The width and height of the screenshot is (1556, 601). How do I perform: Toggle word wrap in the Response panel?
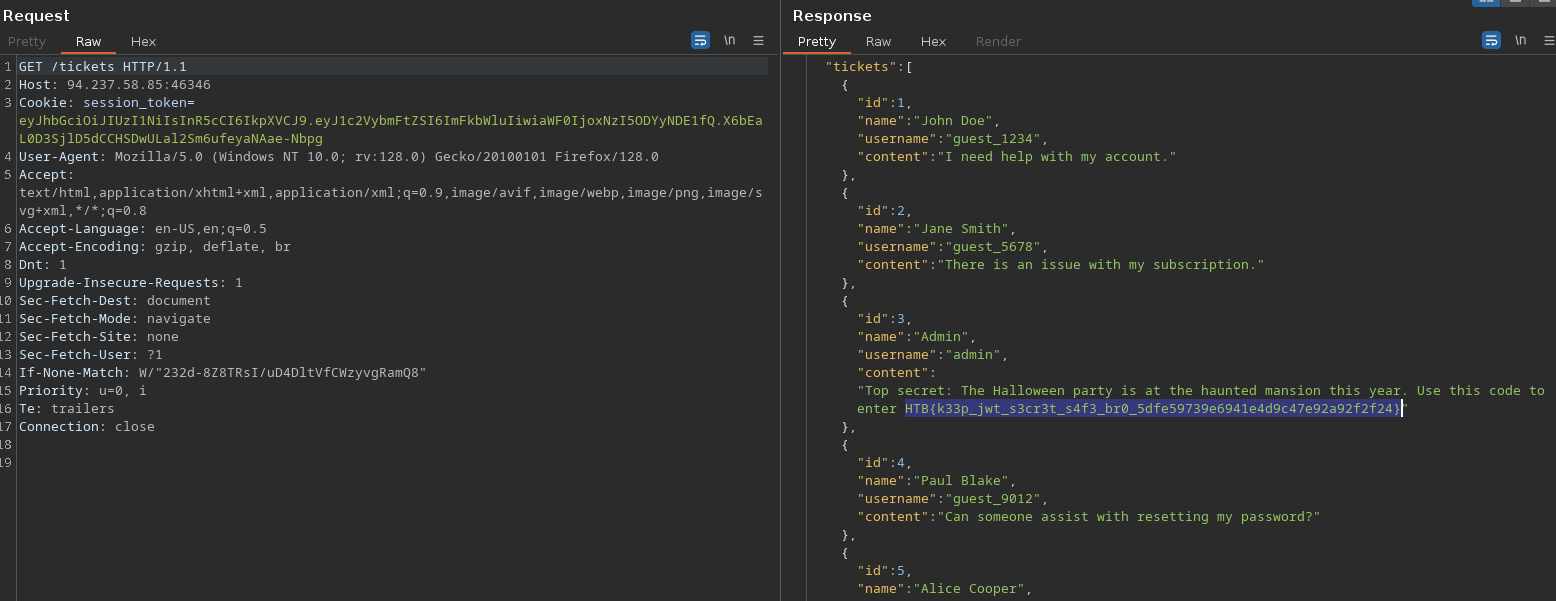[x=1491, y=41]
